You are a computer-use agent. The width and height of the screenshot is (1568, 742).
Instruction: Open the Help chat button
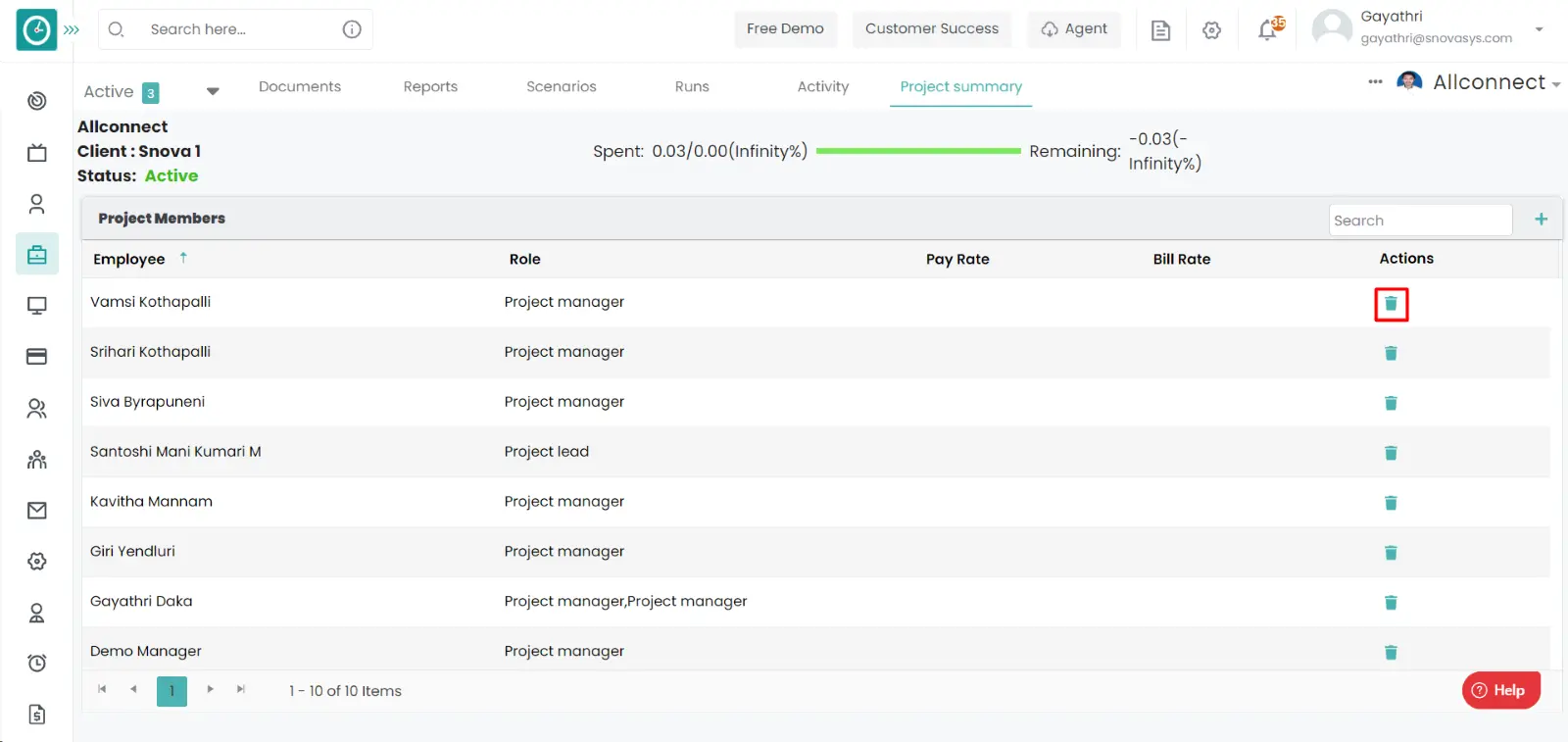point(1500,690)
